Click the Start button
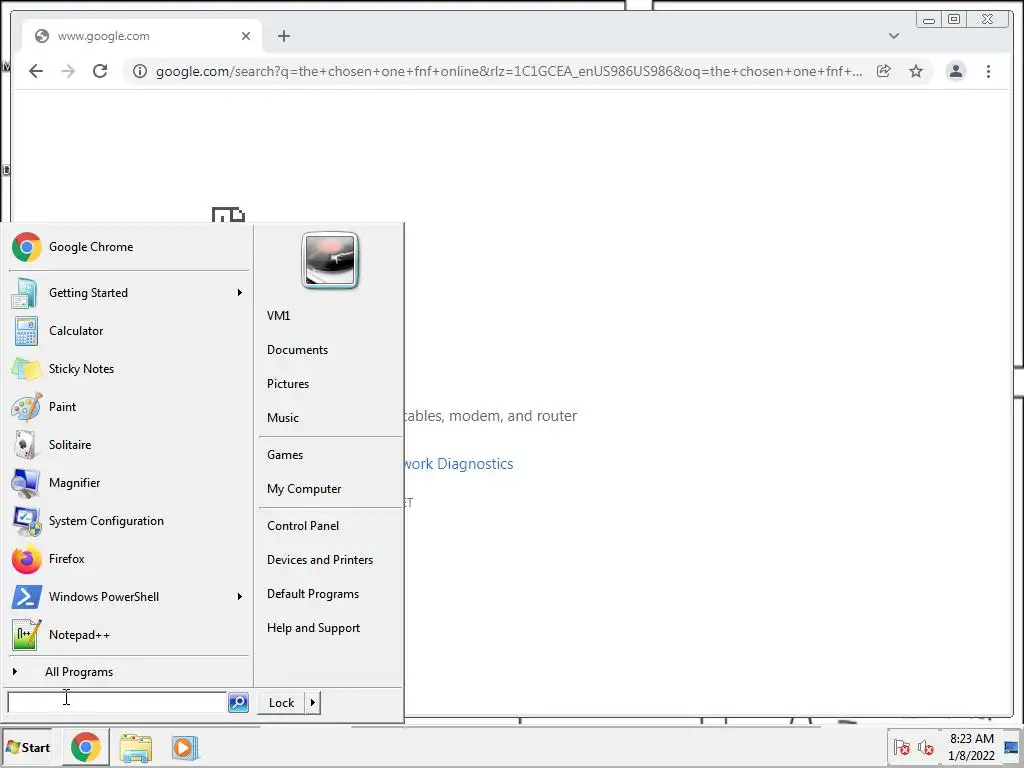The height and width of the screenshot is (768, 1024). 27,748
